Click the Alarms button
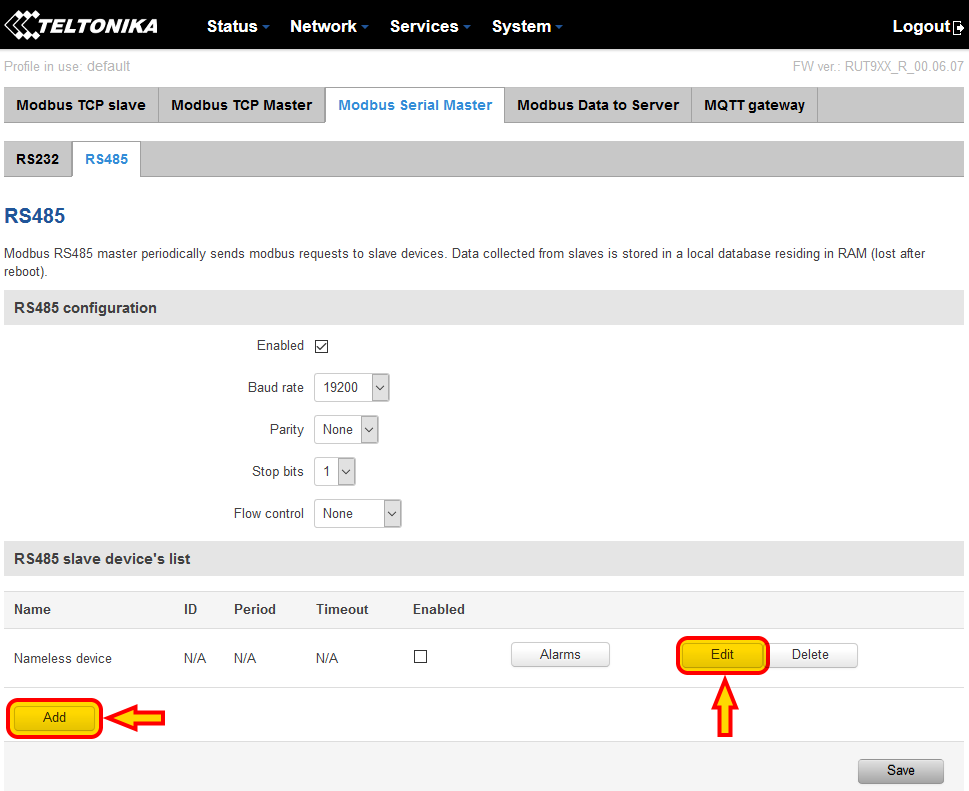Image resolution: width=969 pixels, height=791 pixels. pos(560,654)
